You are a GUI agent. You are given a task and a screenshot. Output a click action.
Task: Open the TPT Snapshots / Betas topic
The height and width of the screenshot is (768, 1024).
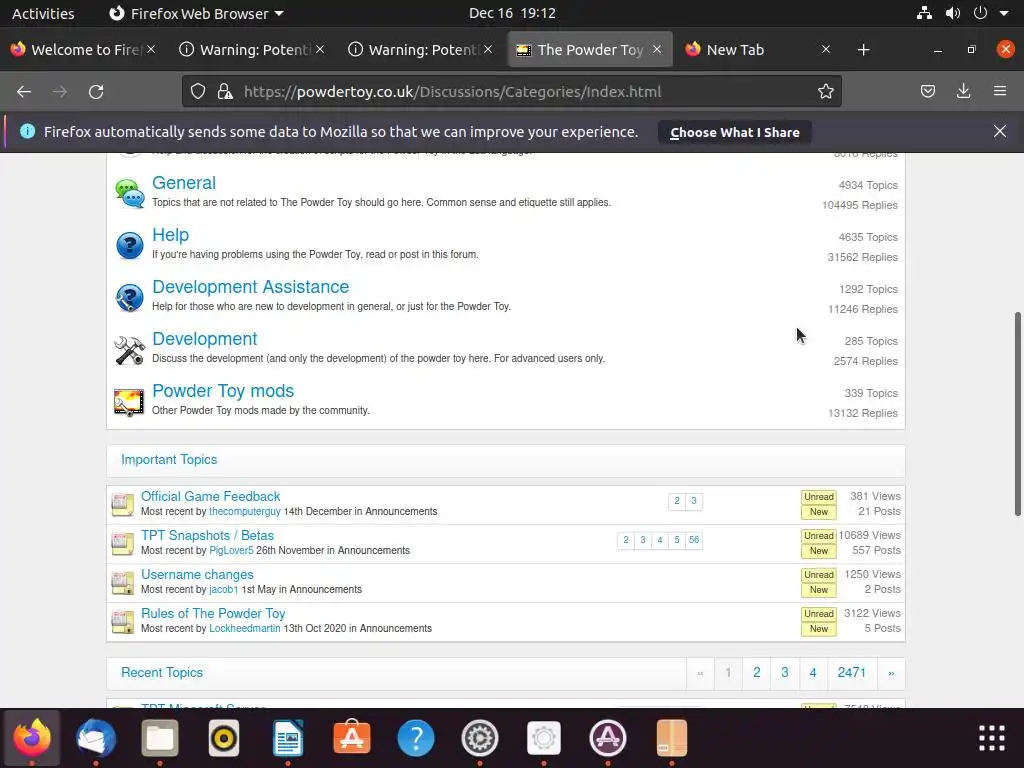click(x=207, y=536)
